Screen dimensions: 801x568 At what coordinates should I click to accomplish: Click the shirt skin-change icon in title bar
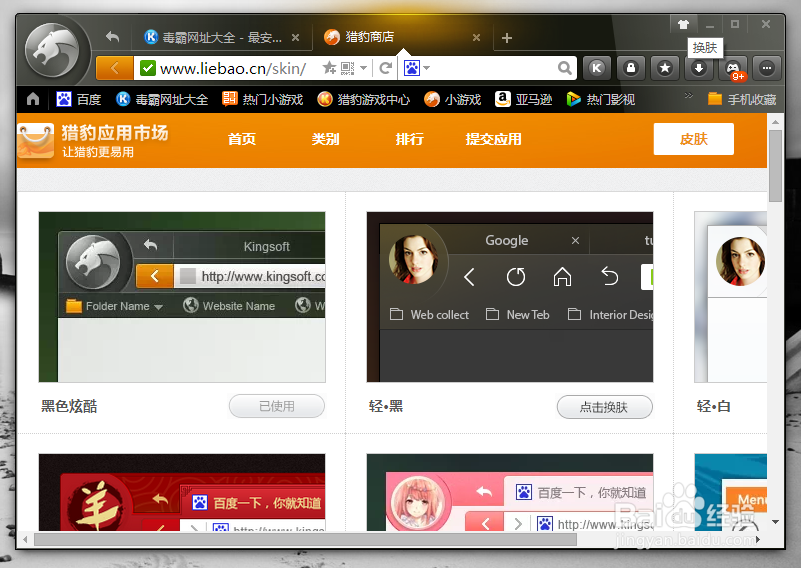[684, 24]
